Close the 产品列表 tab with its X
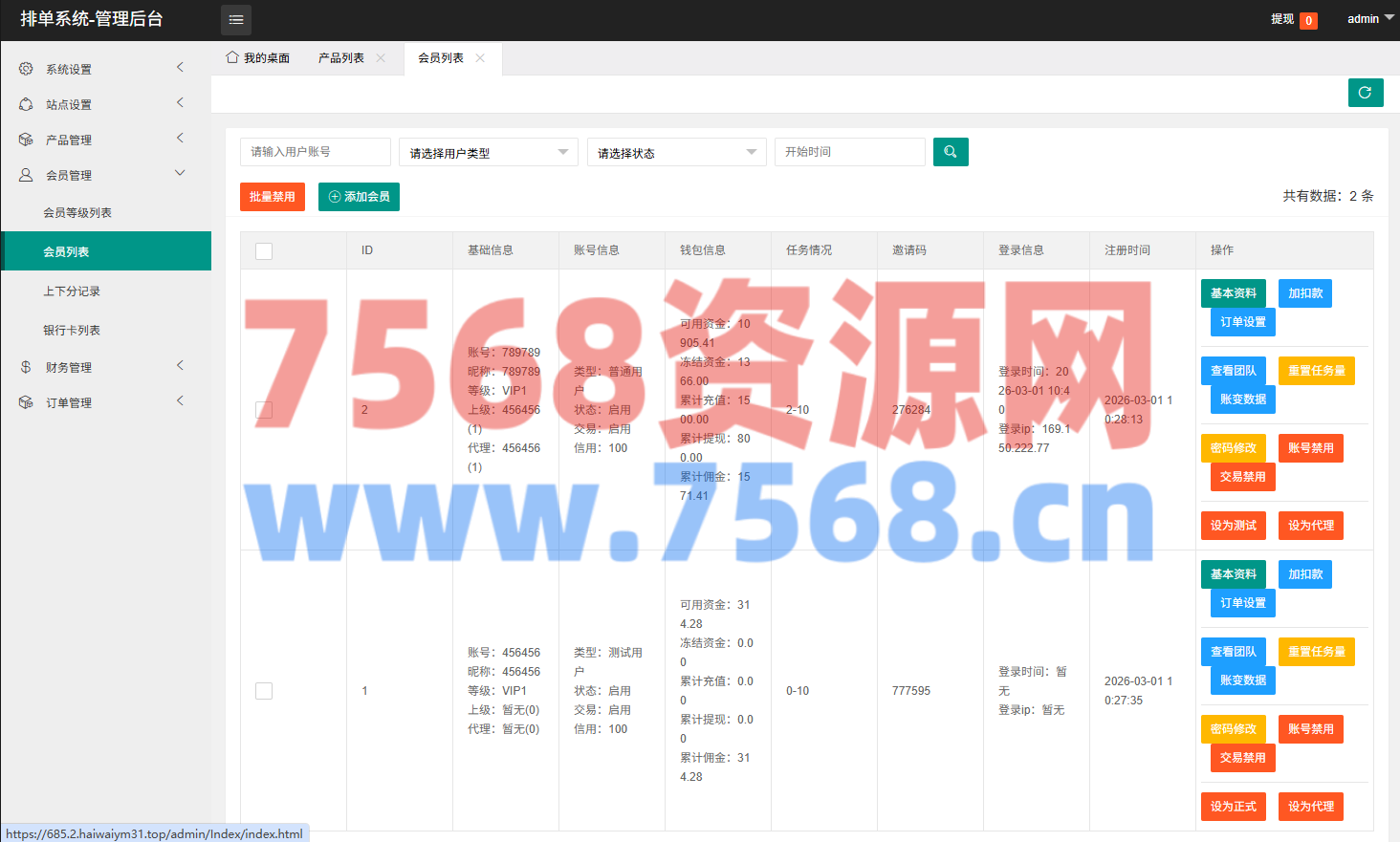Image resolution: width=1400 pixels, height=842 pixels. (381, 58)
